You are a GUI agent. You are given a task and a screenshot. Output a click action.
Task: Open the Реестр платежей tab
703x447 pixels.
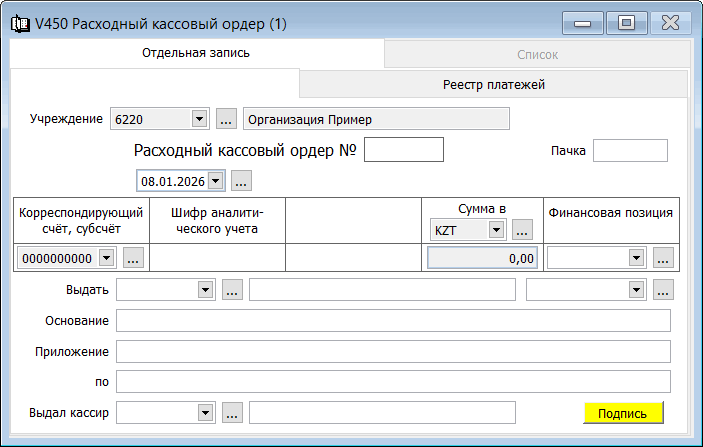pos(493,84)
